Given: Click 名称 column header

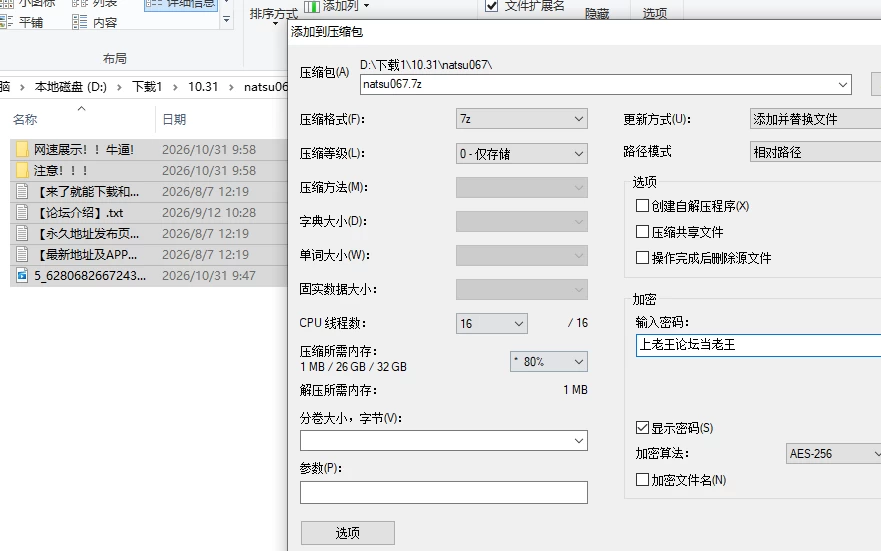Looking at the screenshot, I should point(25,120).
